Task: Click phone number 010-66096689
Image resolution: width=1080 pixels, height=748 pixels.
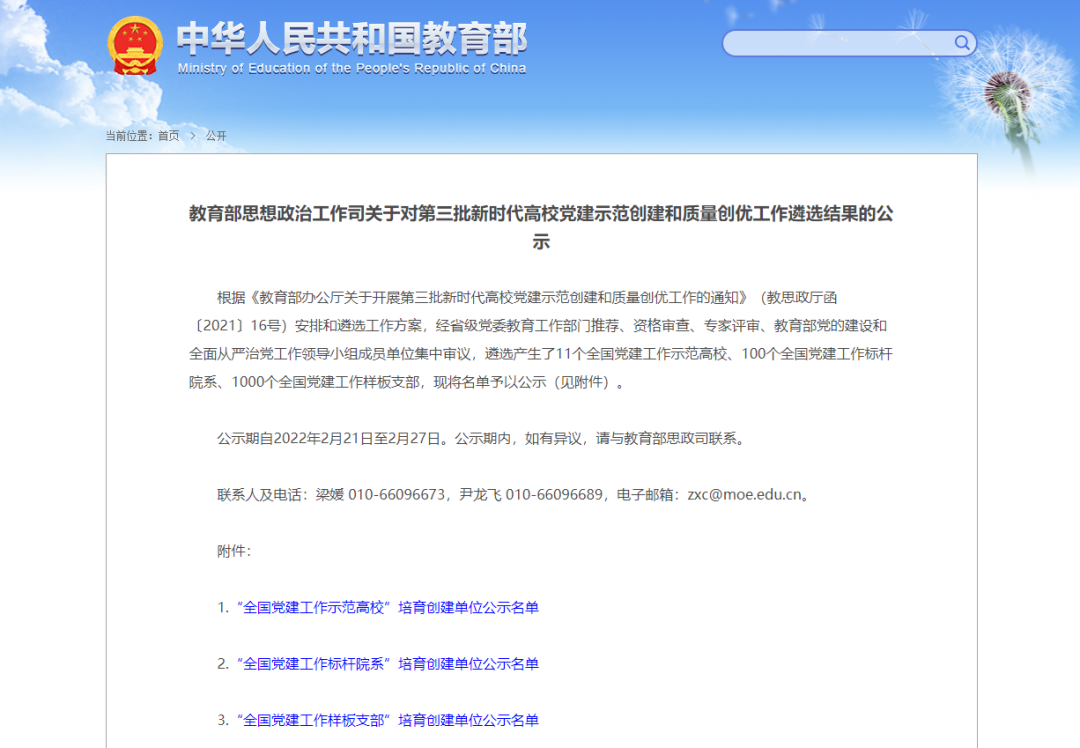Action: click(x=554, y=495)
